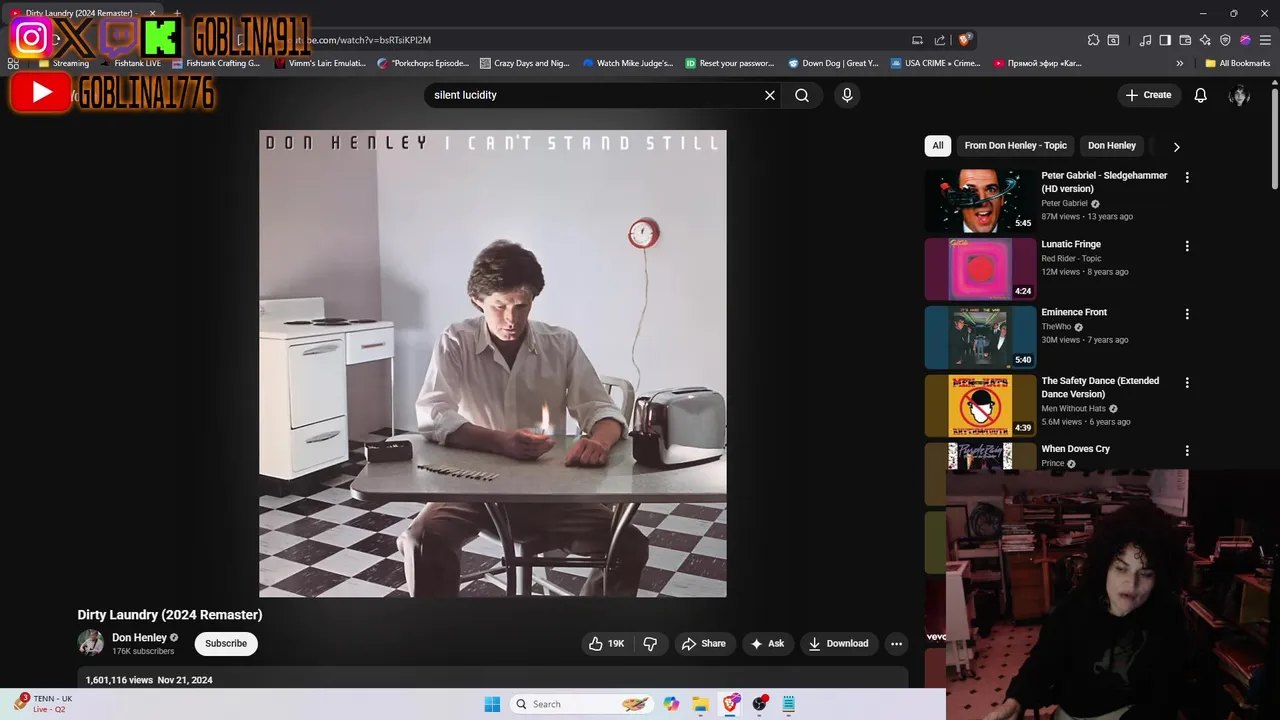Open options for Peter Gabriel Sledgehammer
This screenshot has height=720, width=1280.
[1187, 177]
